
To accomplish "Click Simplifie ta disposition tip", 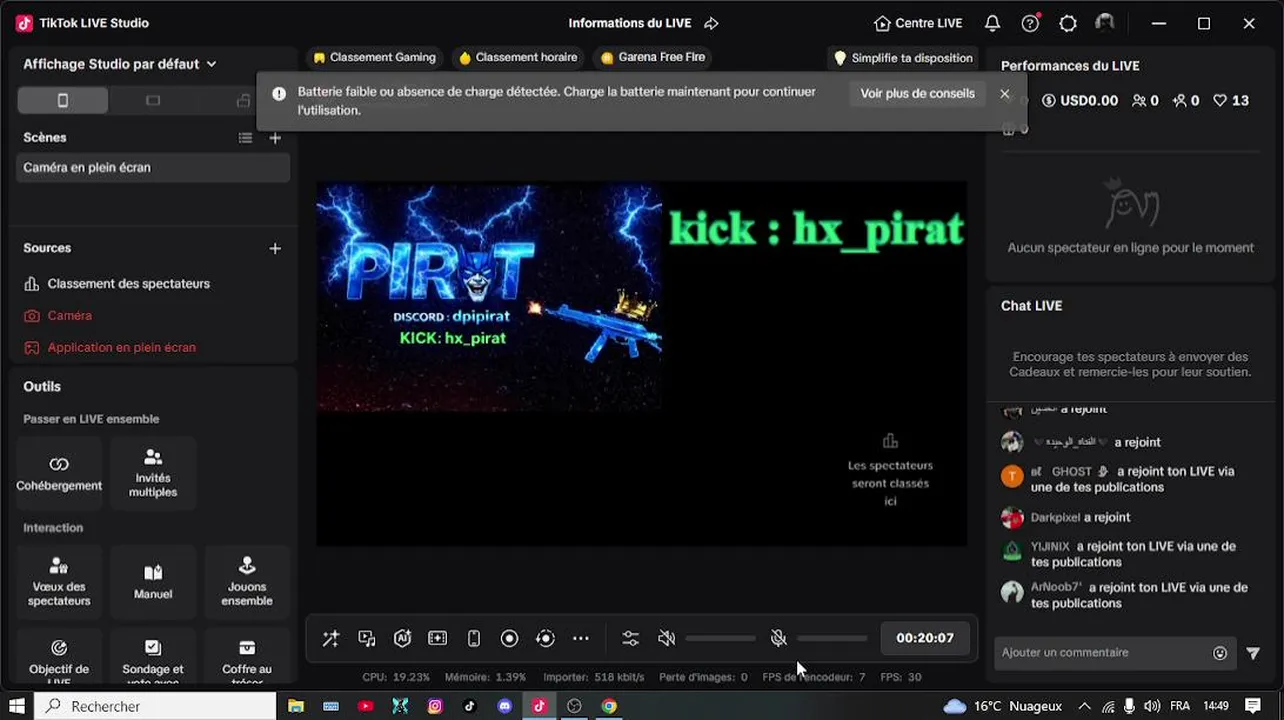I will pos(903,58).
